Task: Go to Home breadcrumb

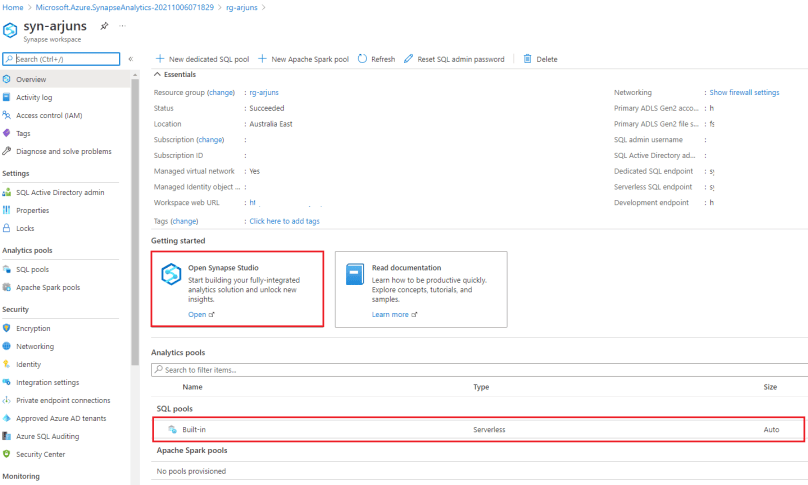Action: click(x=12, y=7)
